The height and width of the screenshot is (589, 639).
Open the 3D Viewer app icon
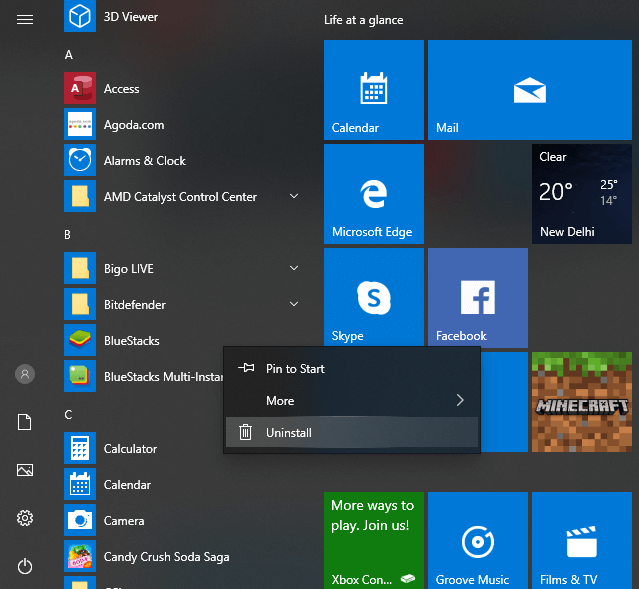click(x=80, y=16)
